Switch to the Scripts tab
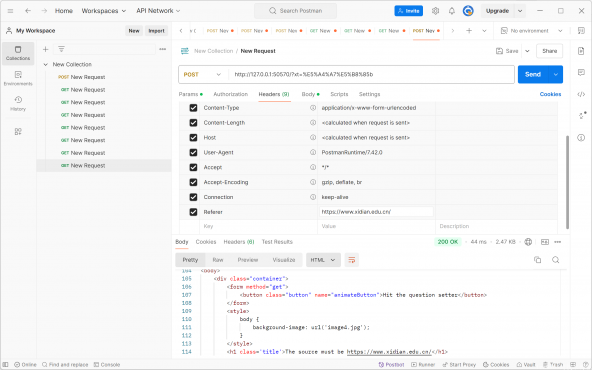The width and height of the screenshot is (592, 370). (x=339, y=94)
